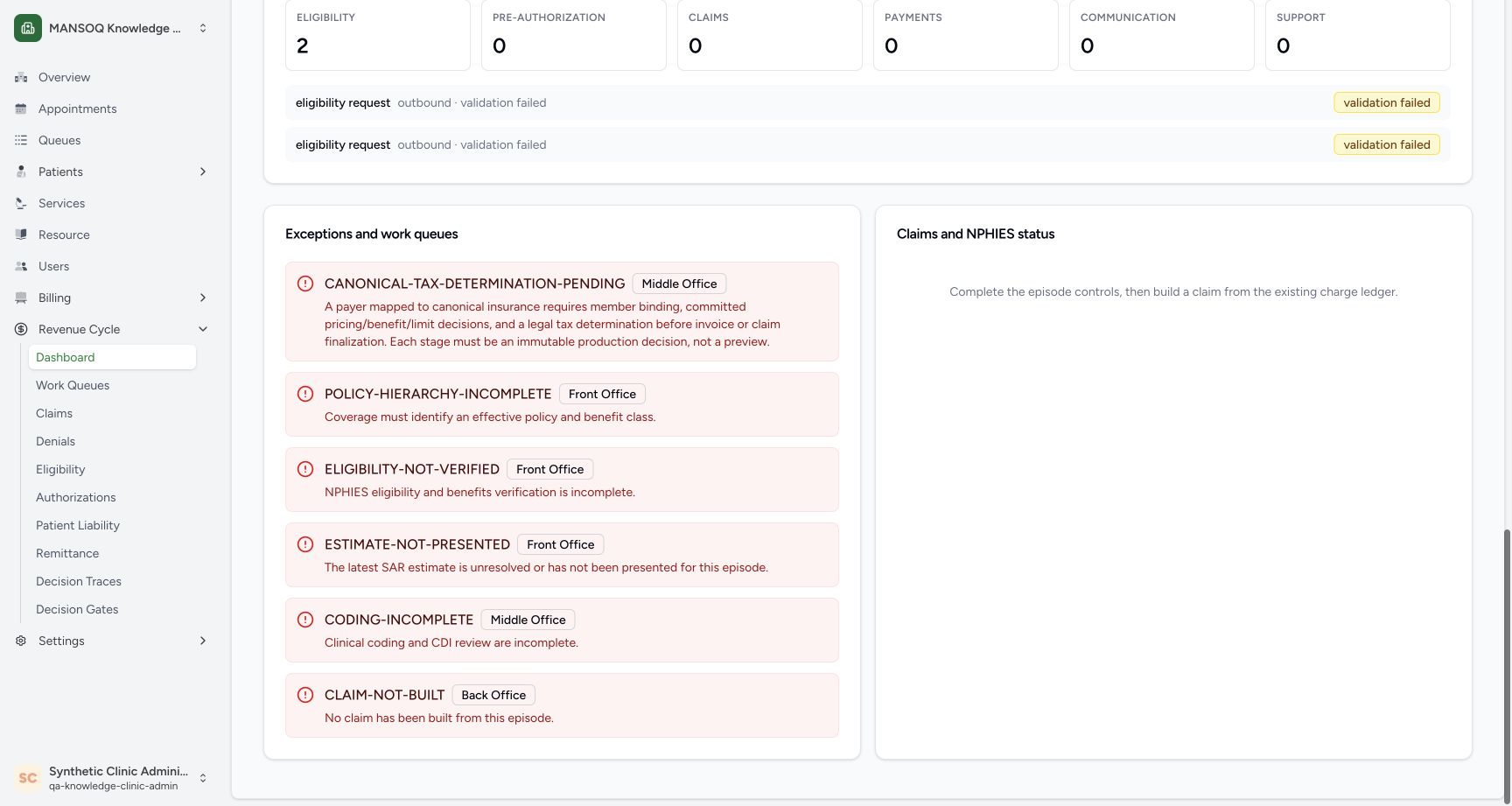Click the Revenue Cycle dollar icon

tap(21, 329)
